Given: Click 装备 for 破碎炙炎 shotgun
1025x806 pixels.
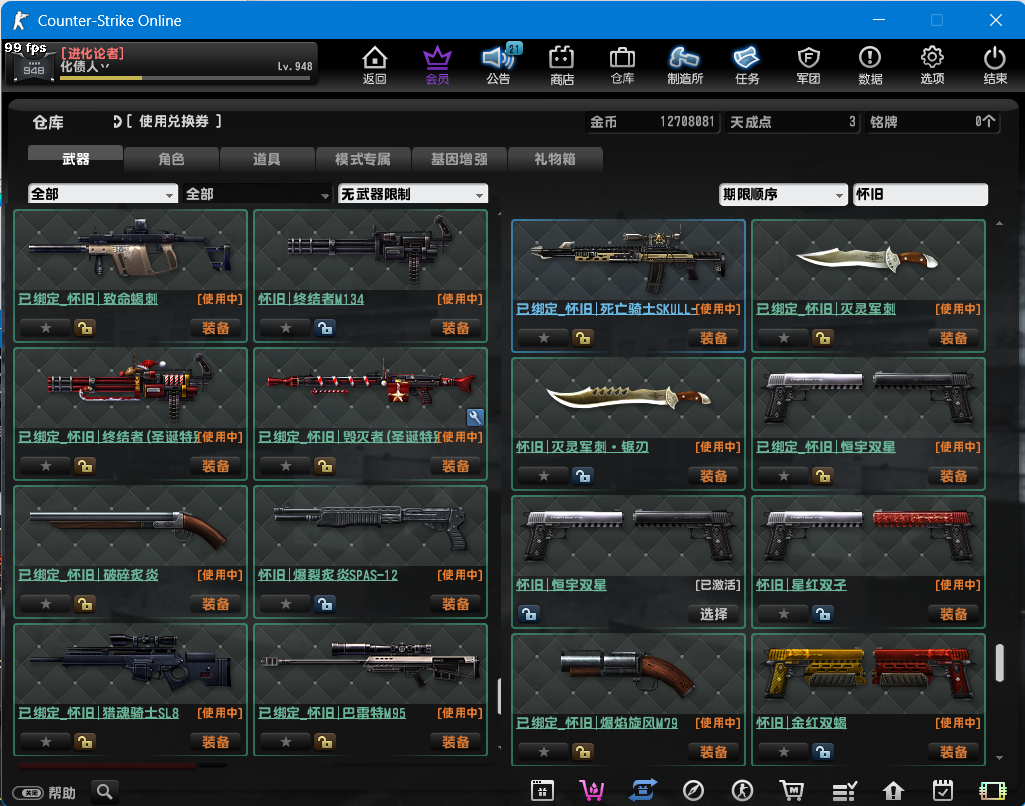Looking at the screenshot, I should point(215,604).
